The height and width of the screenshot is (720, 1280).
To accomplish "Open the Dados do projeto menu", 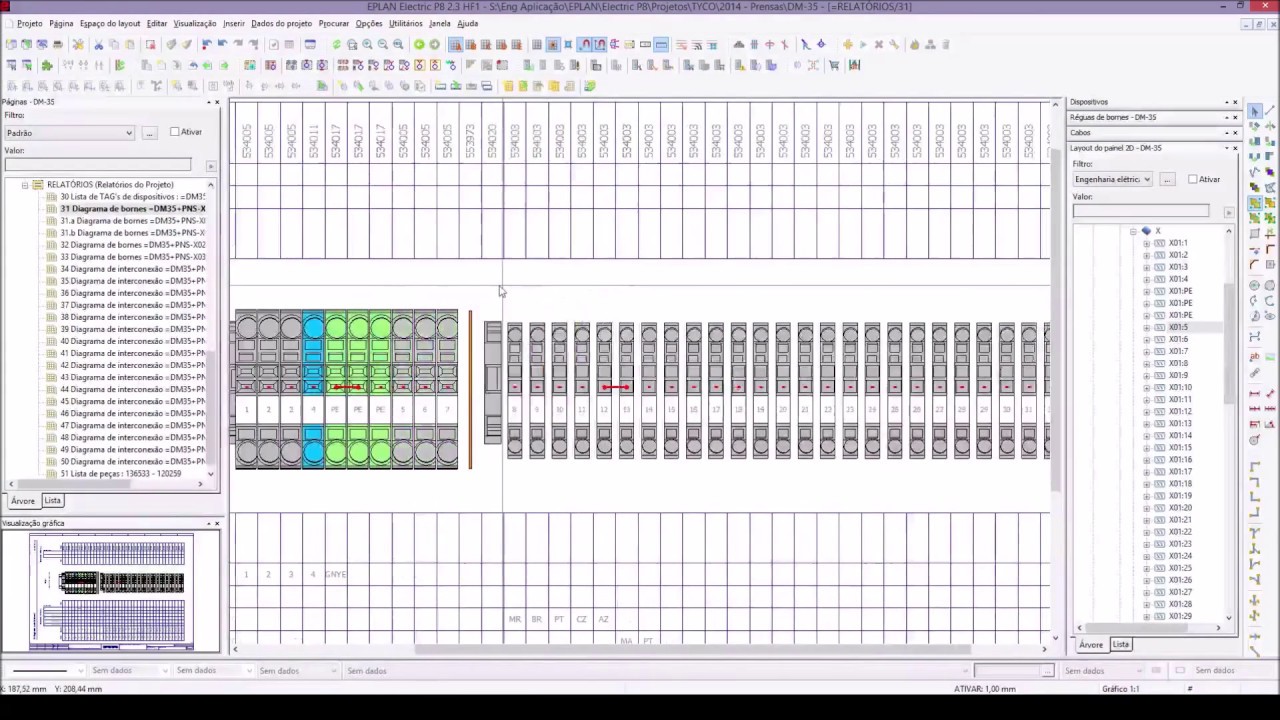I will click(x=281, y=23).
